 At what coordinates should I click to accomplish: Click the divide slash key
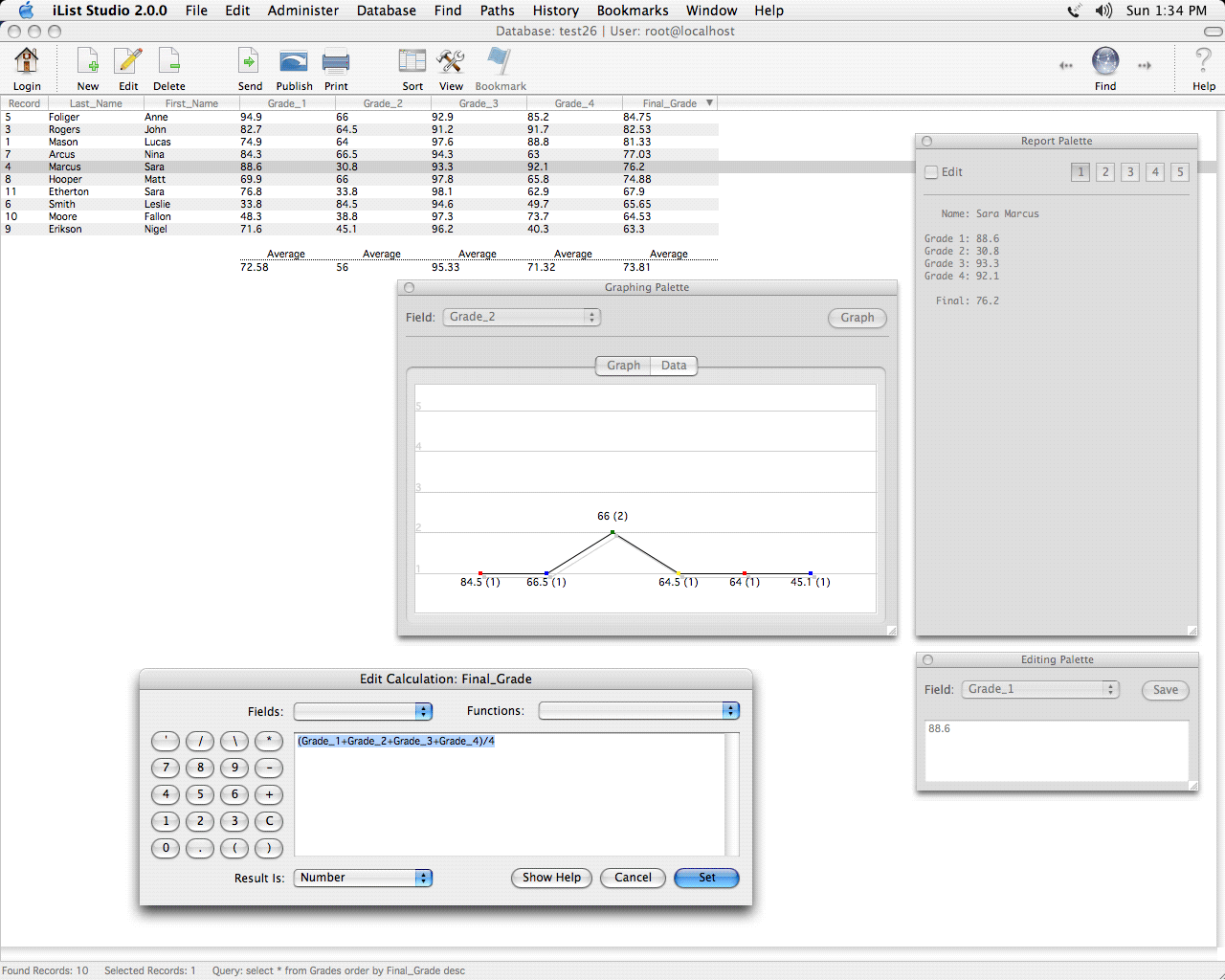(x=200, y=741)
